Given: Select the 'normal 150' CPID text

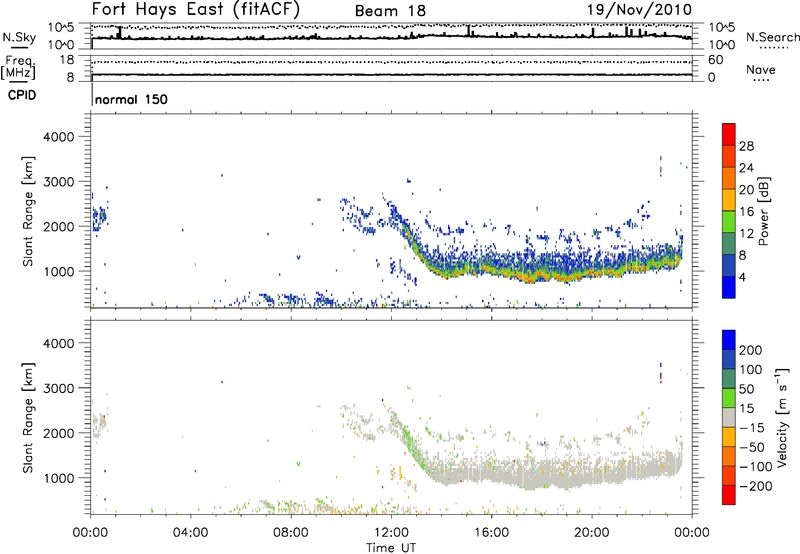Looking at the screenshot, I should (131, 99).
